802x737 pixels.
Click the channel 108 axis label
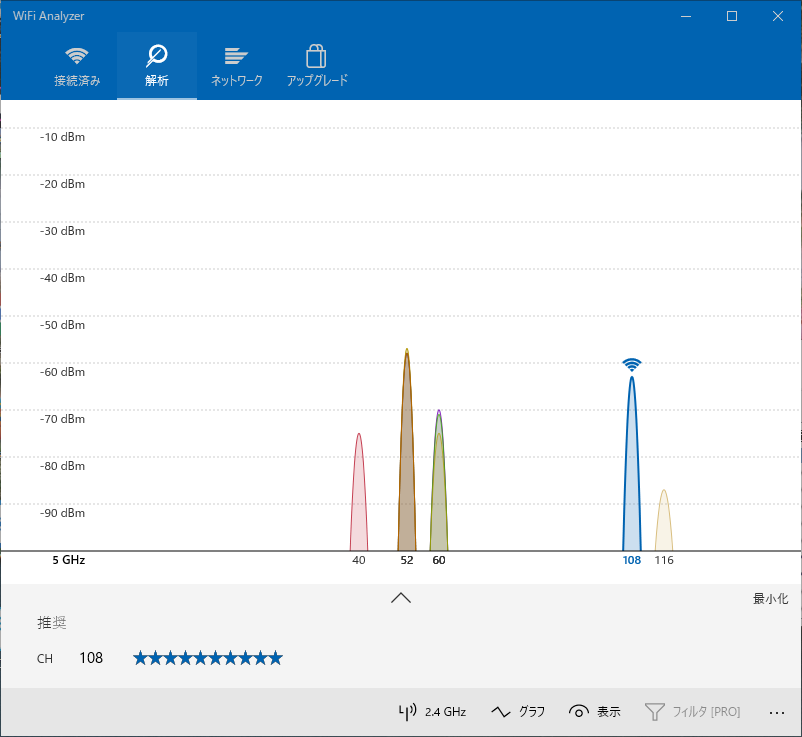tap(631, 561)
